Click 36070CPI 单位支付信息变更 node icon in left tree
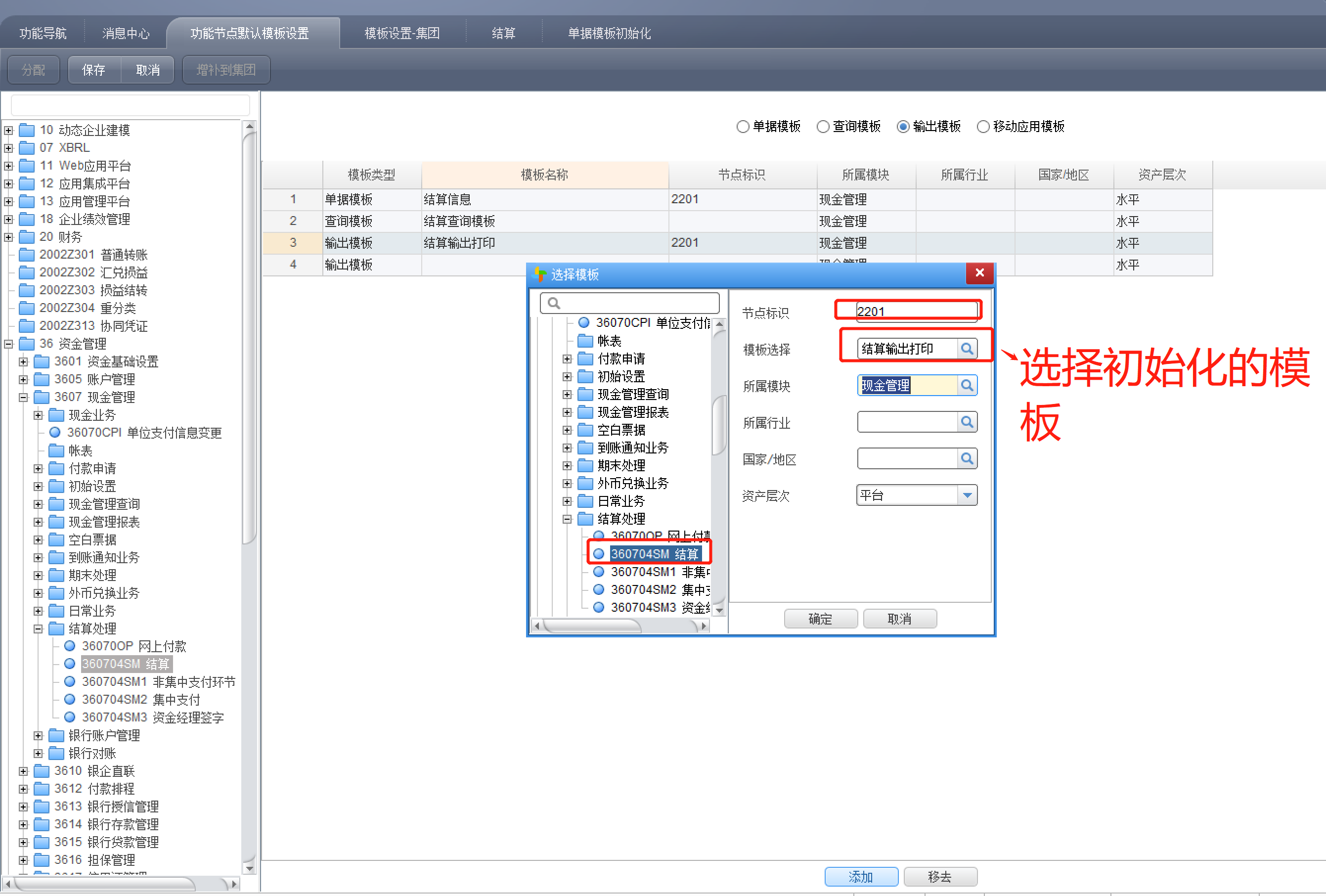Viewport: 1326px width, 896px height. 55,433
